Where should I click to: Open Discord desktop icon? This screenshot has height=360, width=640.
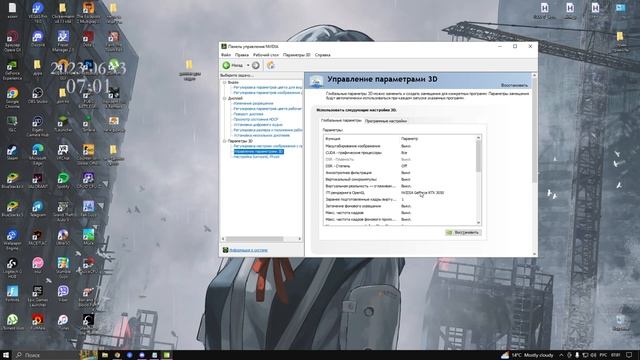coord(38,40)
